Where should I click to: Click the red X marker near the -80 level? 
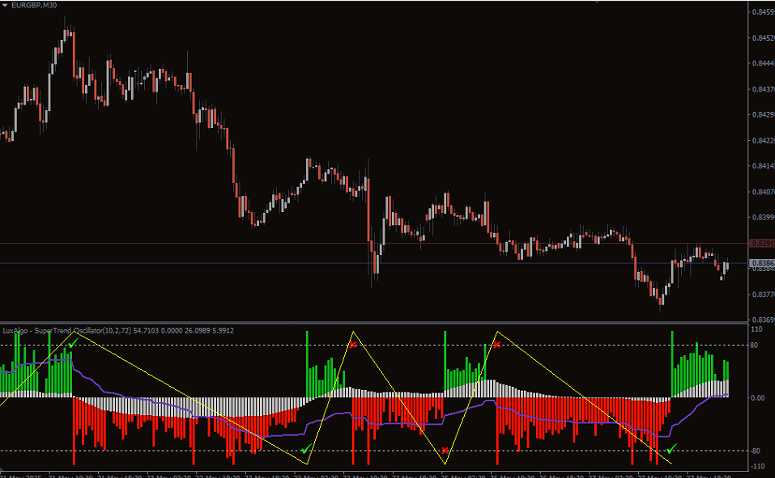[x=445, y=450]
